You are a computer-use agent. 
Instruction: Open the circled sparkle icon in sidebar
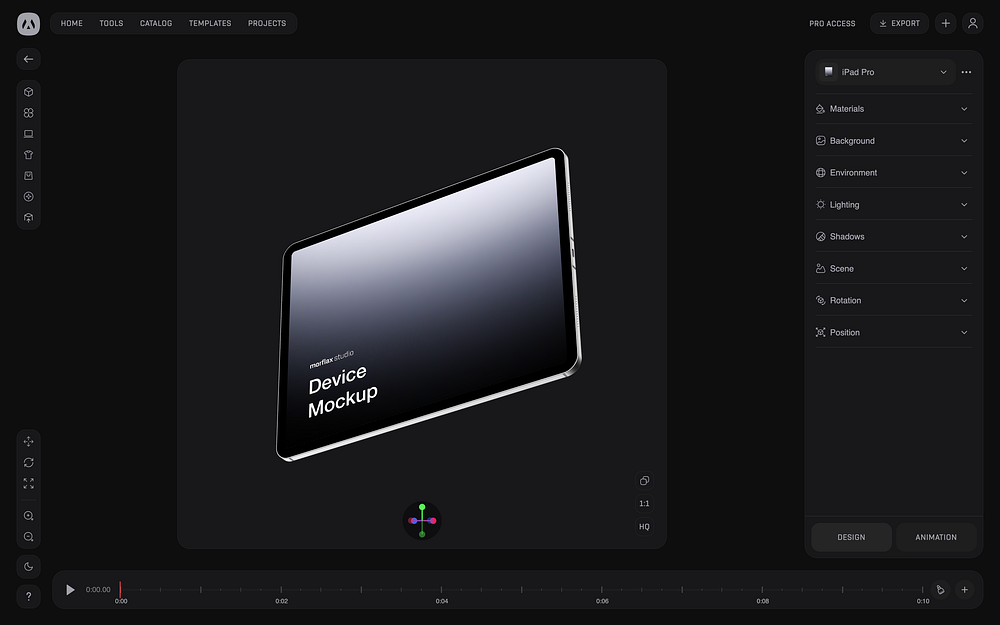point(28,196)
